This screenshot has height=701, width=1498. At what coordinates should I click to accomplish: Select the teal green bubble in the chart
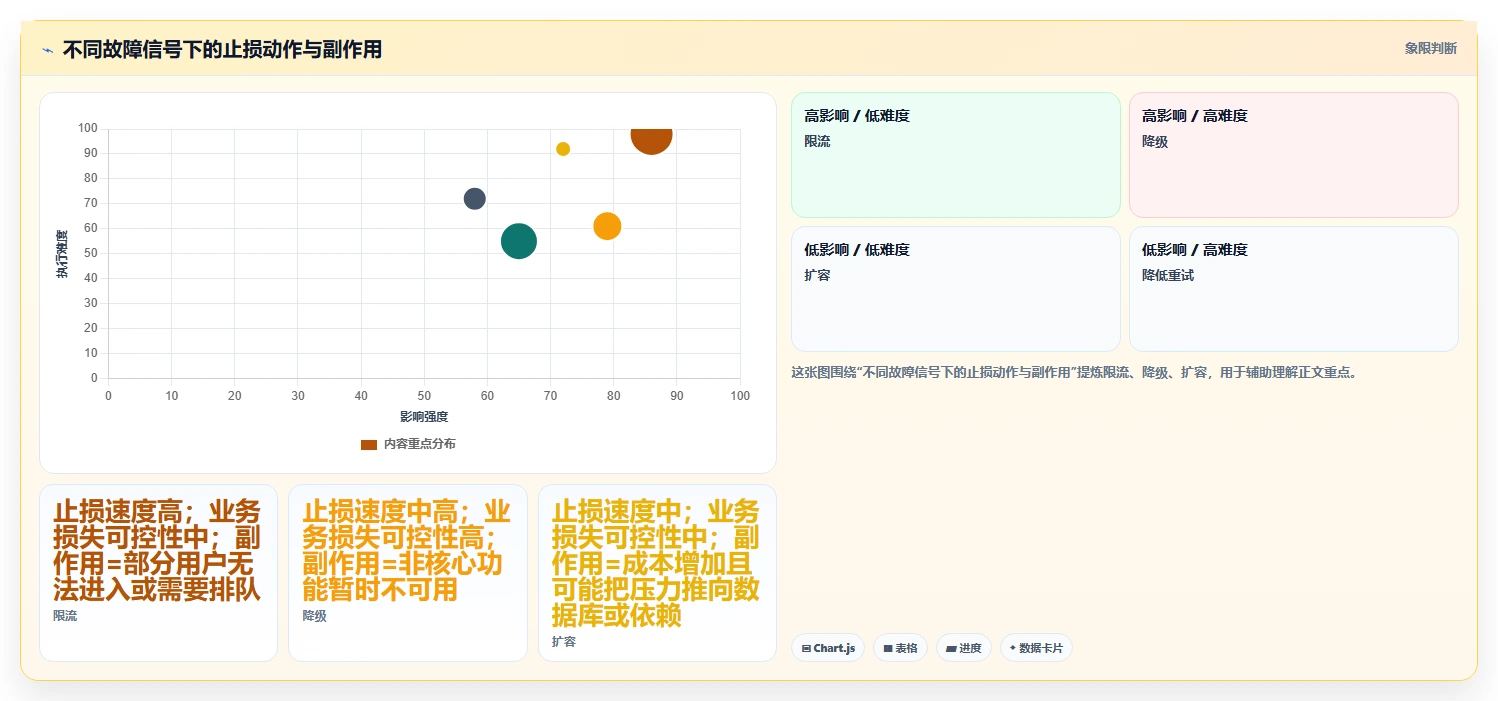(519, 241)
